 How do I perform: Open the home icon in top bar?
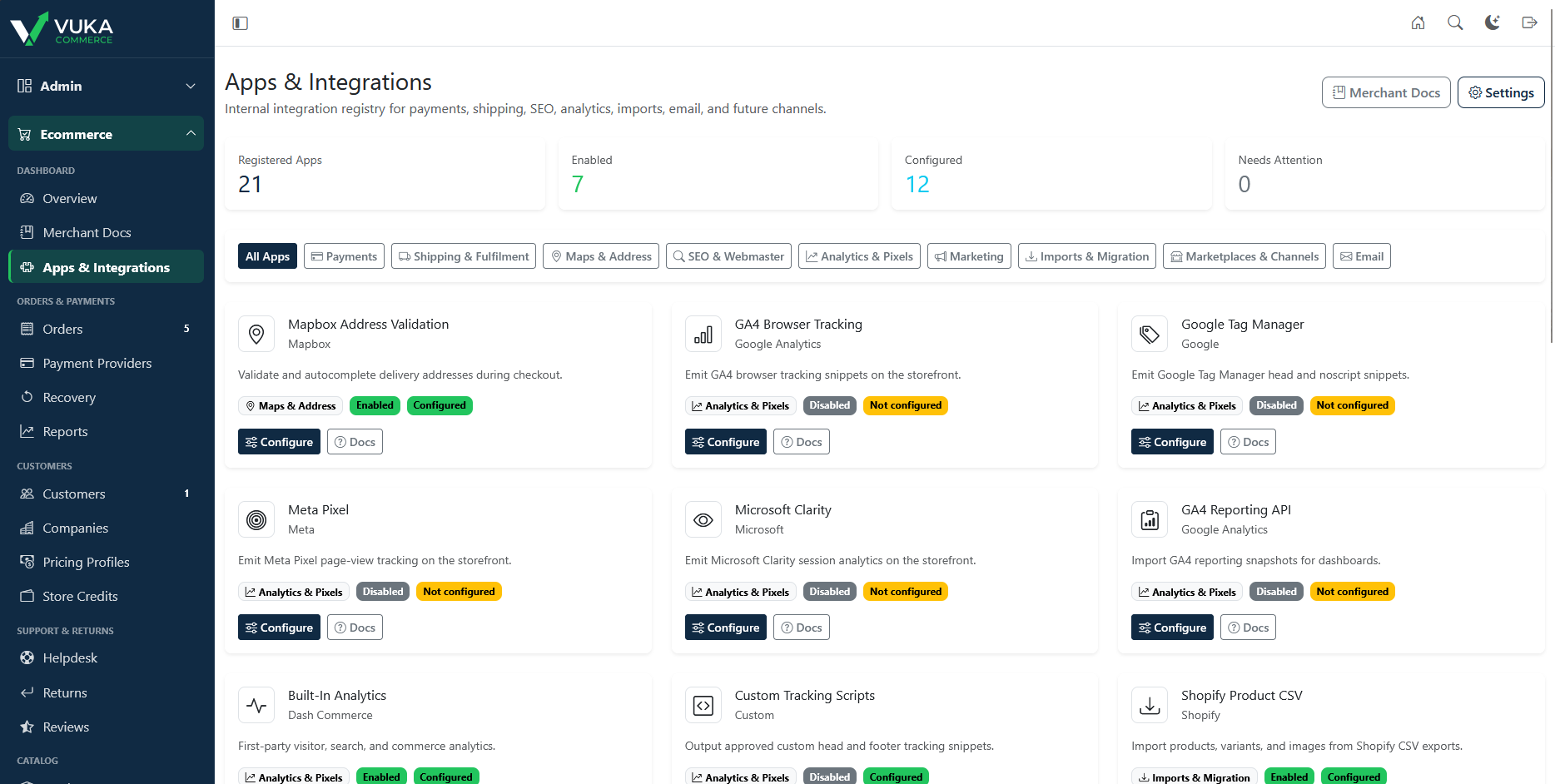click(1418, 23)
